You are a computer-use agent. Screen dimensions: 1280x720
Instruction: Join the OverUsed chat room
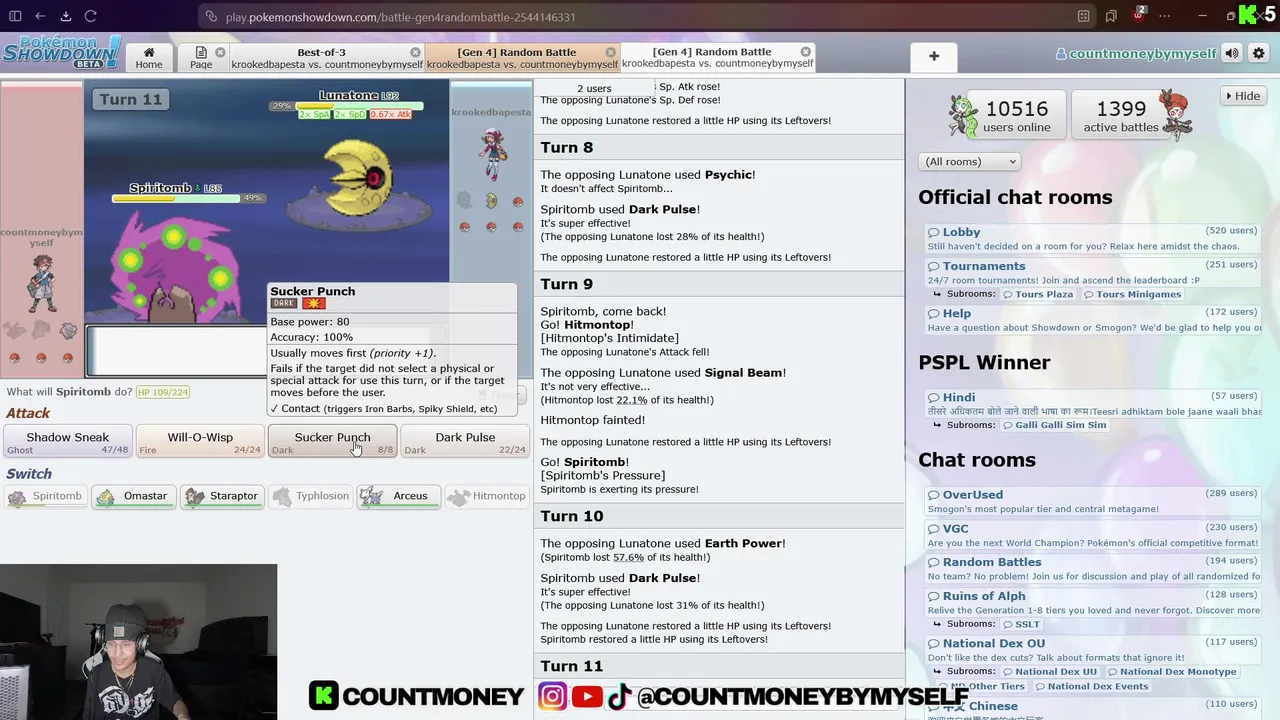point(1093,501)
